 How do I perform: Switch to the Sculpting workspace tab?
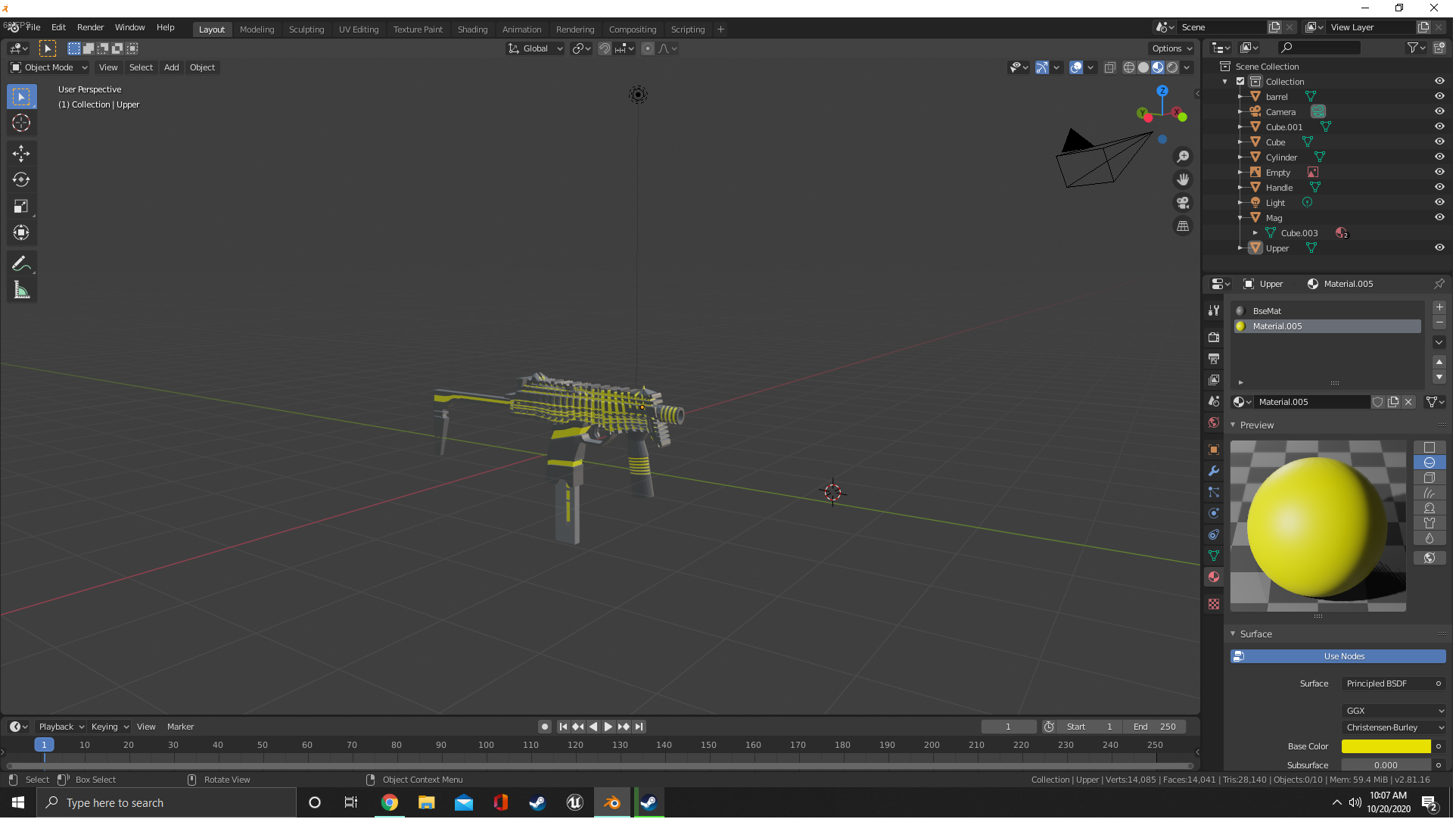click(306, 29)
